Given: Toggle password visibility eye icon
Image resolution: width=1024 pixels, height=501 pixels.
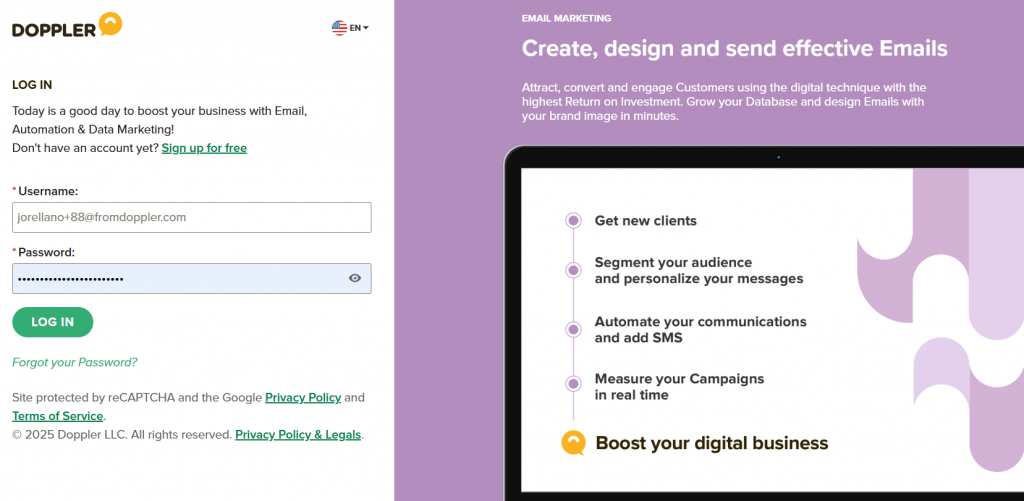Looking at the screenshot, I should coord(355,278).
